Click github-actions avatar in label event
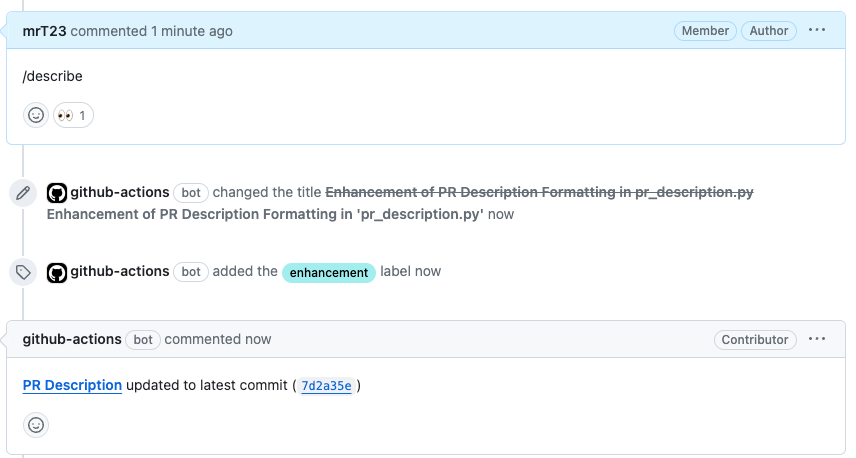The height and width of the screenshot is (458, 856). pos(57,272)
